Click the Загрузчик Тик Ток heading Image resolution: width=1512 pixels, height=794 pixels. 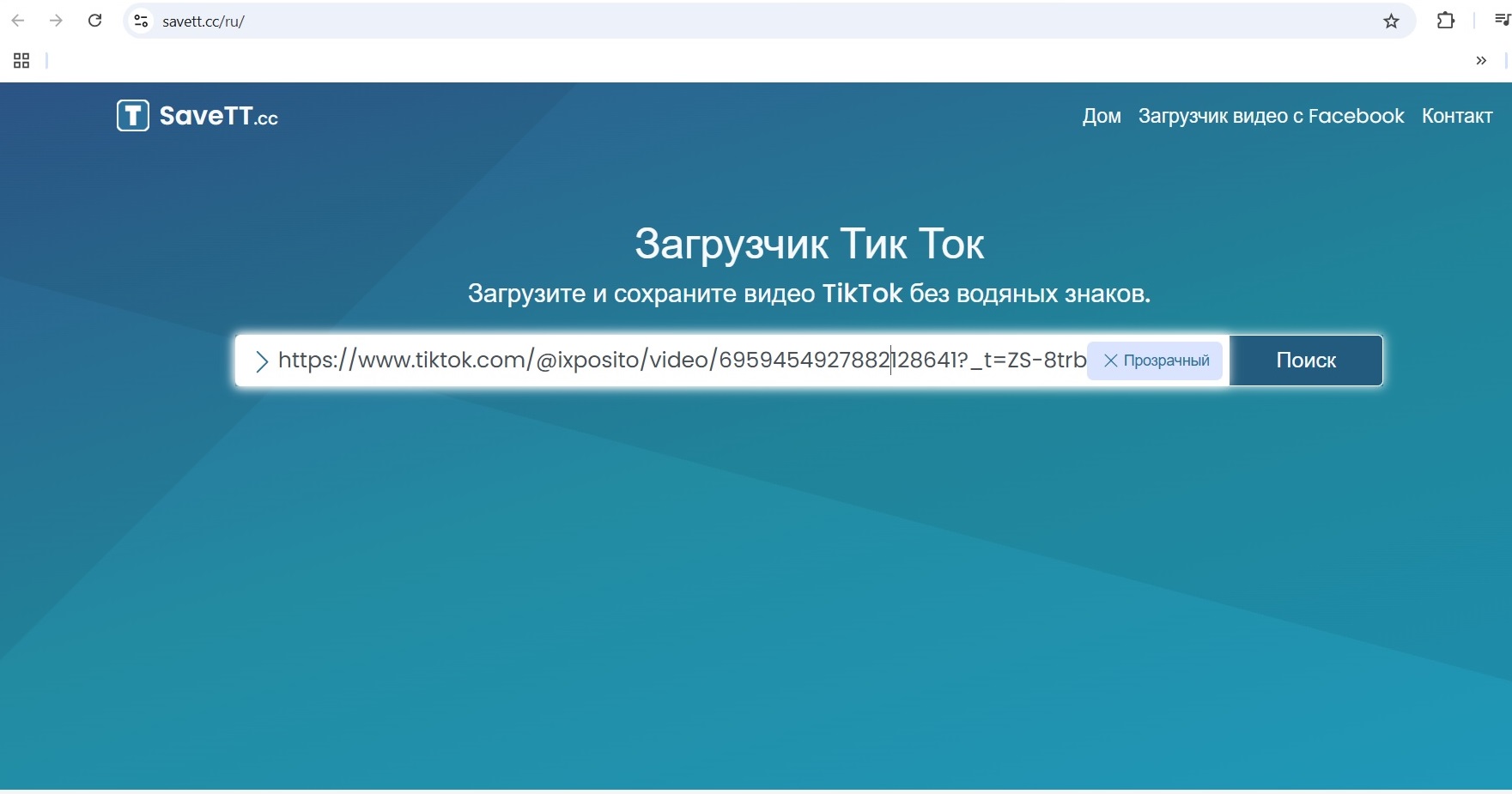(809, 244)
